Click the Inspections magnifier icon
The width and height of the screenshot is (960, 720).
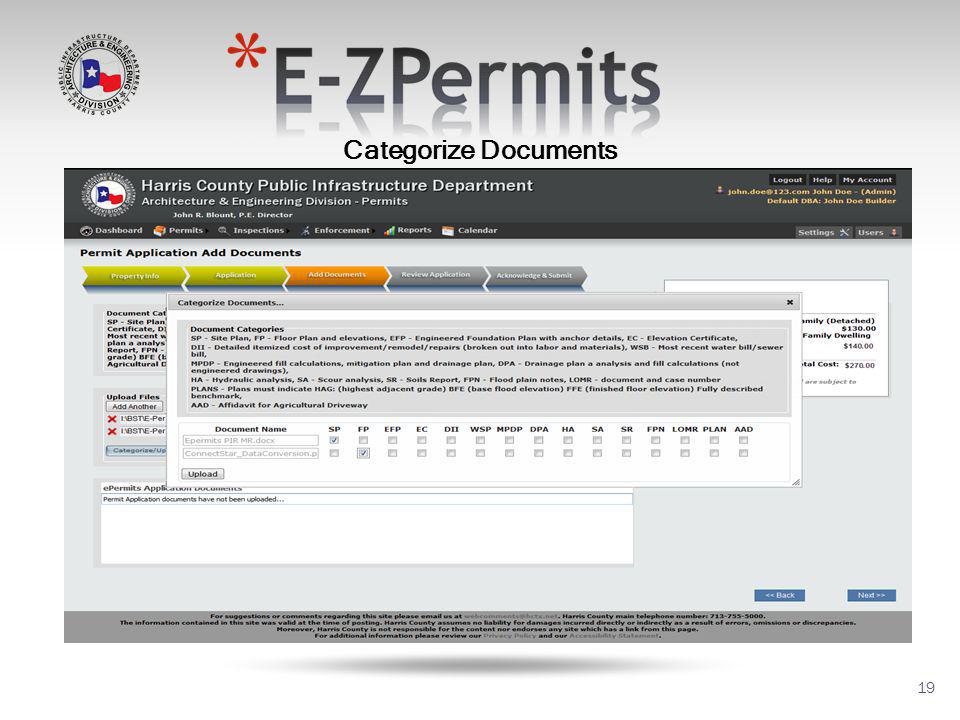223,231
